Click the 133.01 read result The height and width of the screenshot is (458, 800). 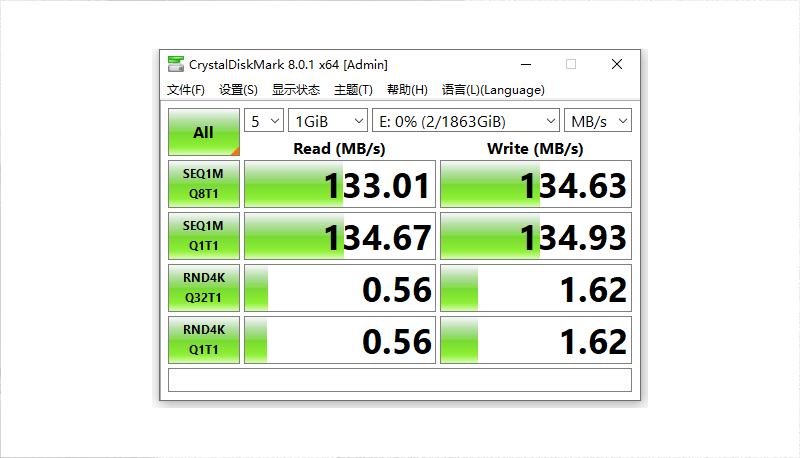[x=340, y=184]
